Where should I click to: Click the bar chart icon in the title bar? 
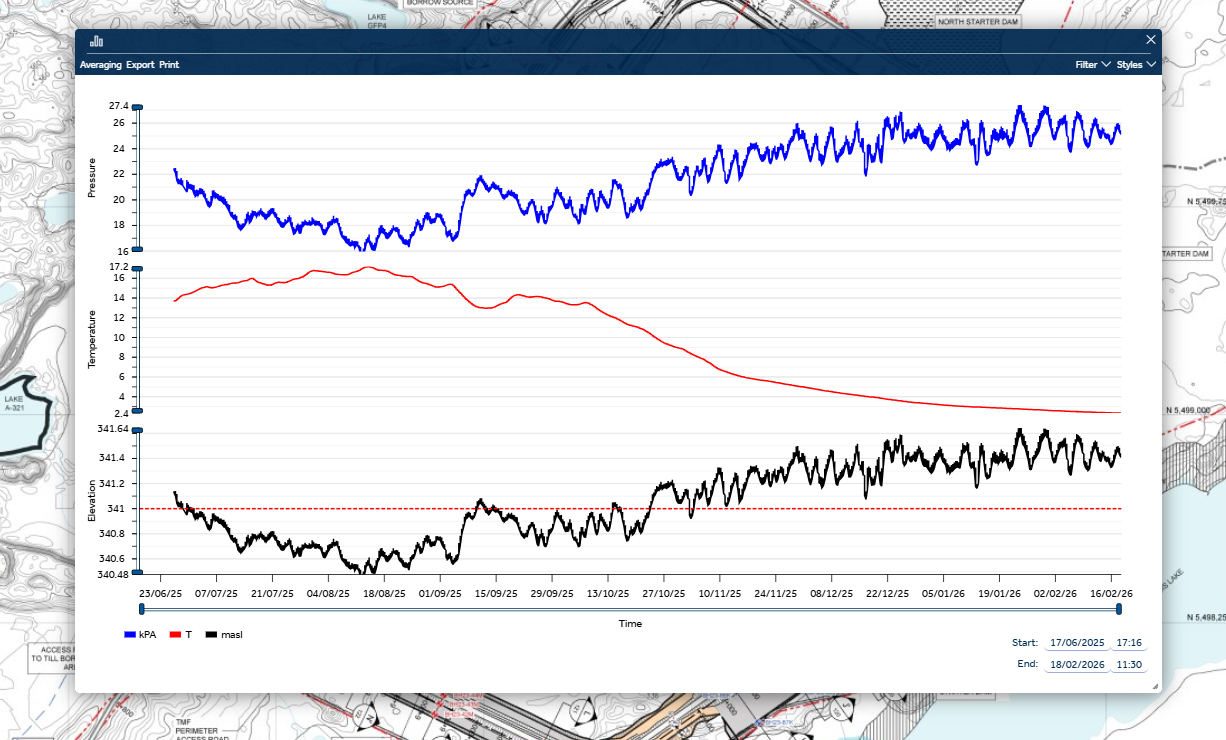(x=96, y=41)
